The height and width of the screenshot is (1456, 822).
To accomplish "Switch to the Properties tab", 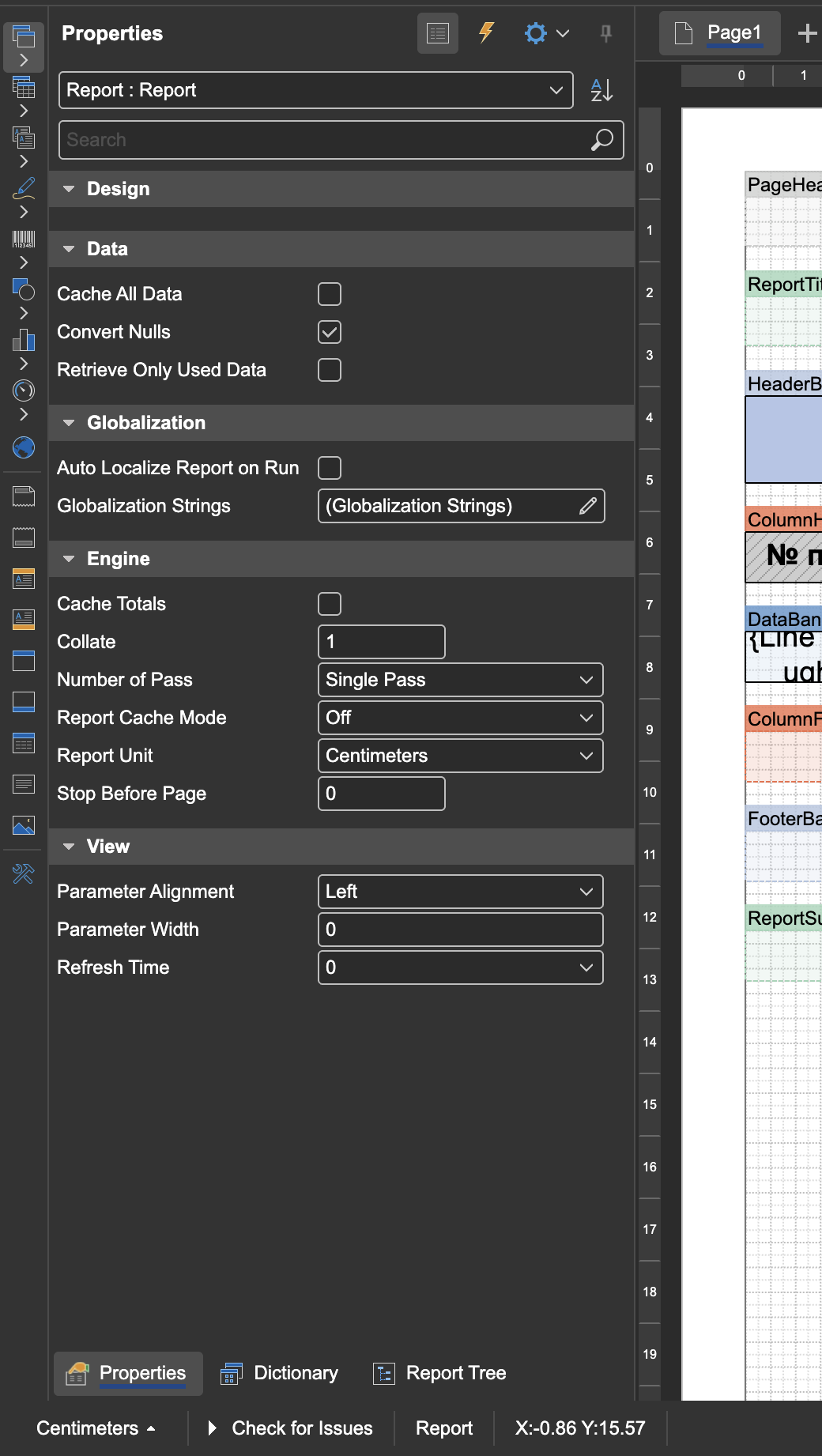I will click(128, 1374).
